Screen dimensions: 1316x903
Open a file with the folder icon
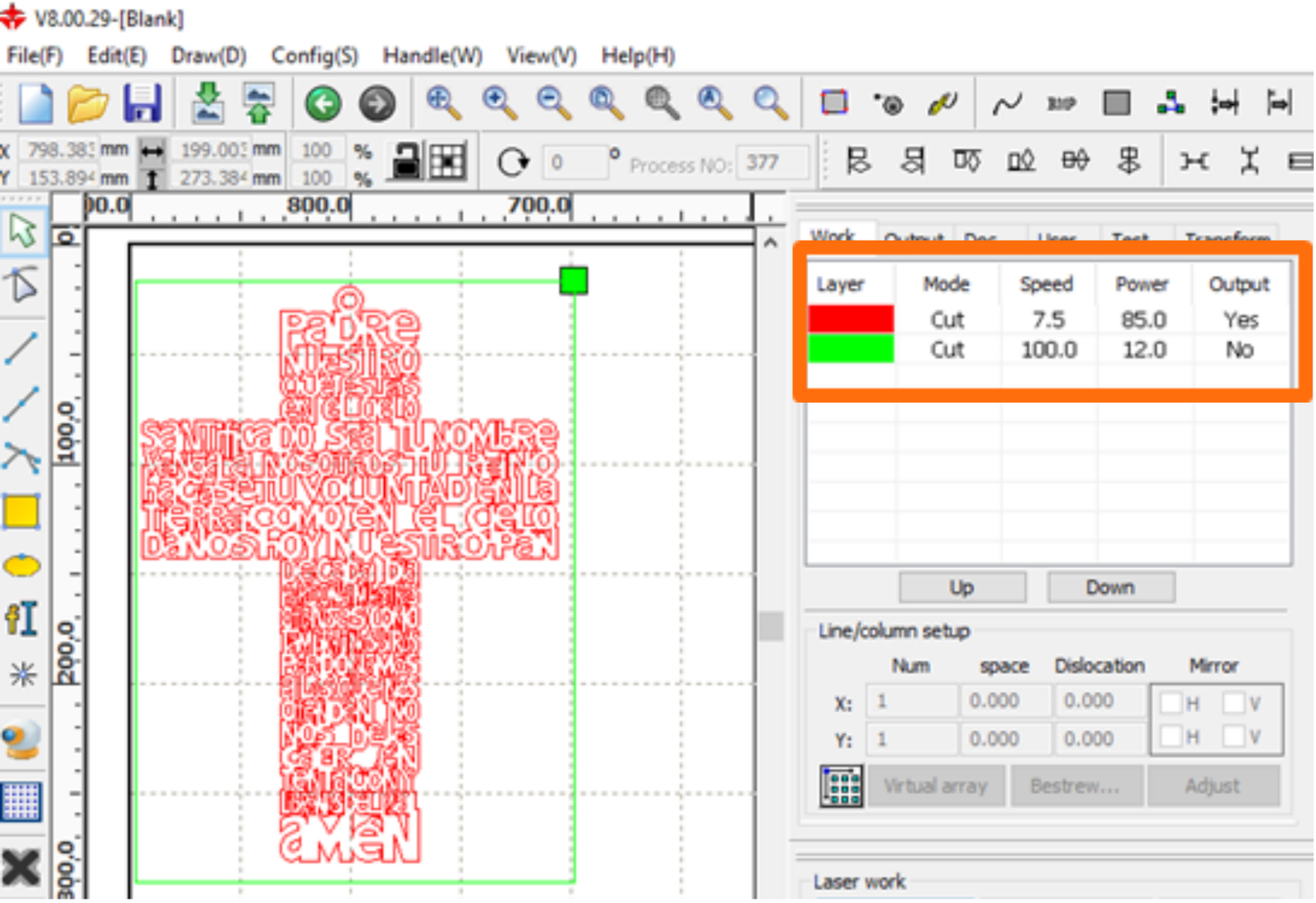tap(87, 103)
